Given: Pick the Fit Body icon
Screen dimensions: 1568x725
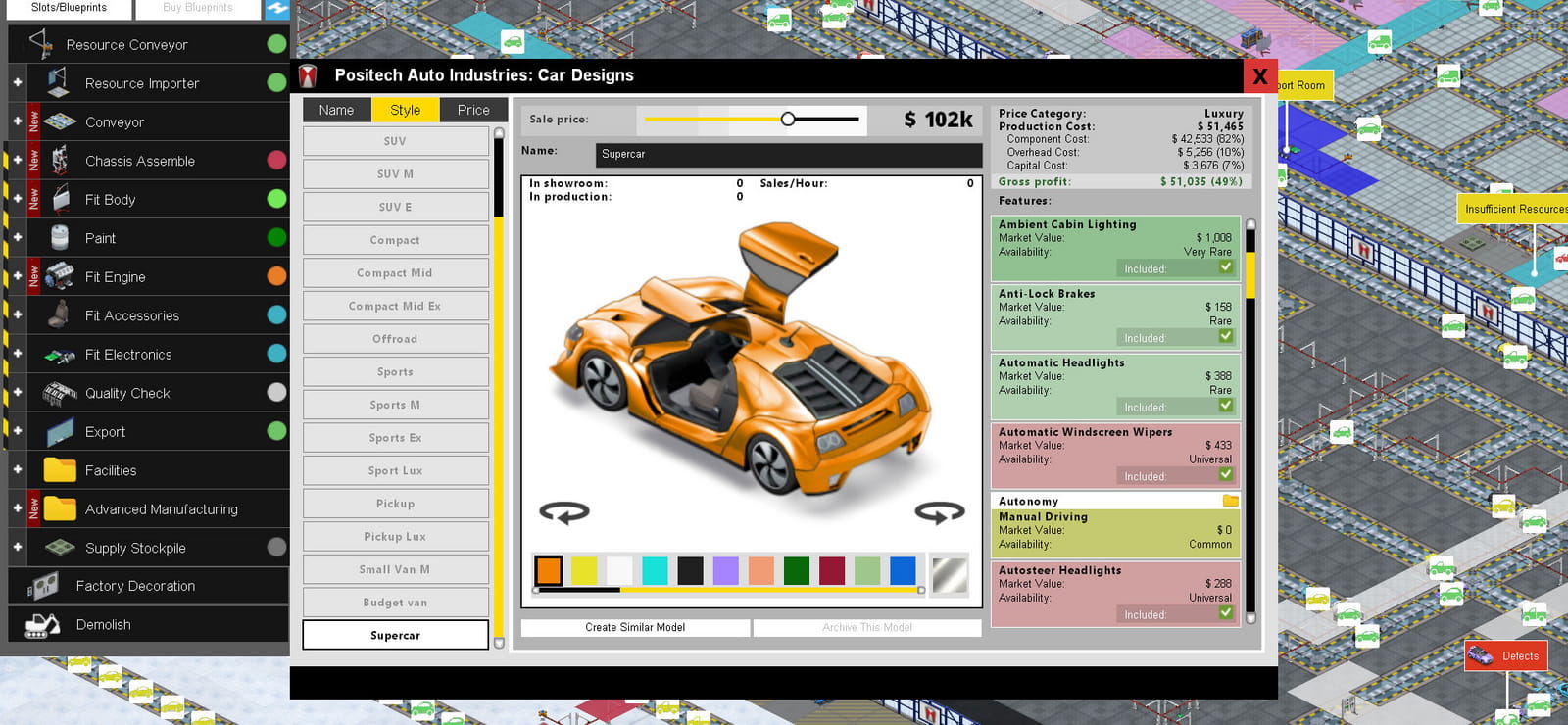Looking at the screenshot, I should [61, 199].
